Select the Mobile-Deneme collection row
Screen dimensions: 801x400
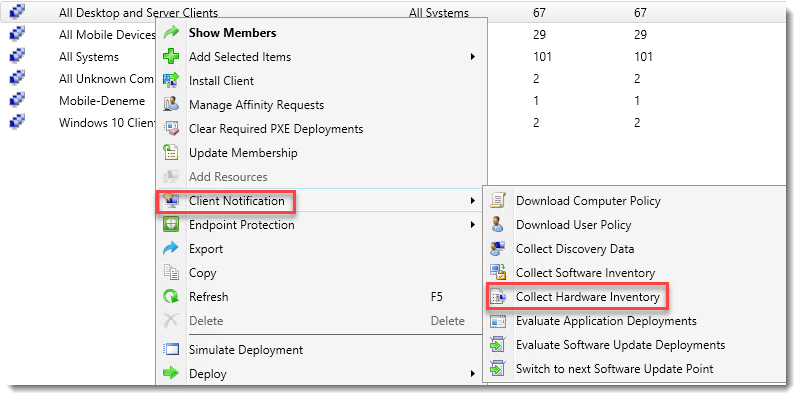[101, 101]
